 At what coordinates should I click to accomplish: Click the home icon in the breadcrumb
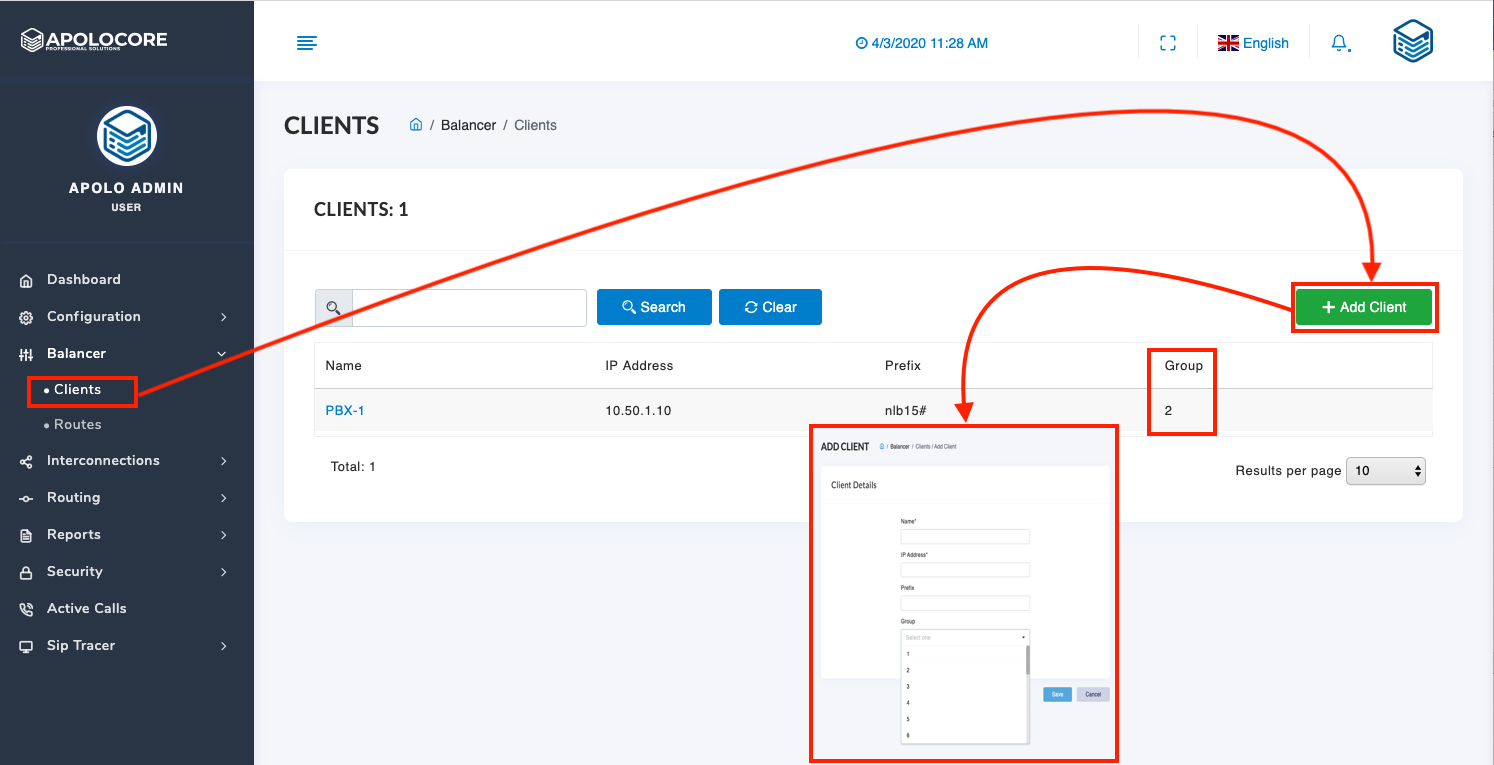(416, 125)
